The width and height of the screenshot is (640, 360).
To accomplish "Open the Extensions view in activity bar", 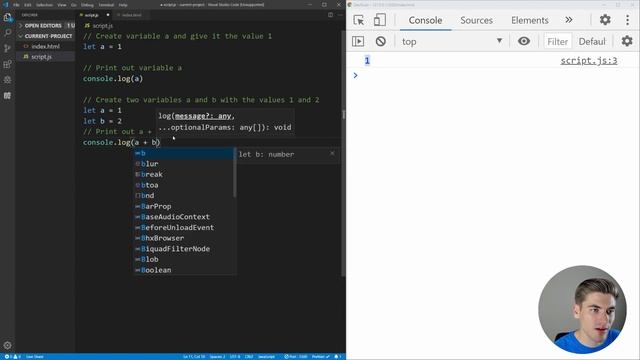I will tap(7, 64).
